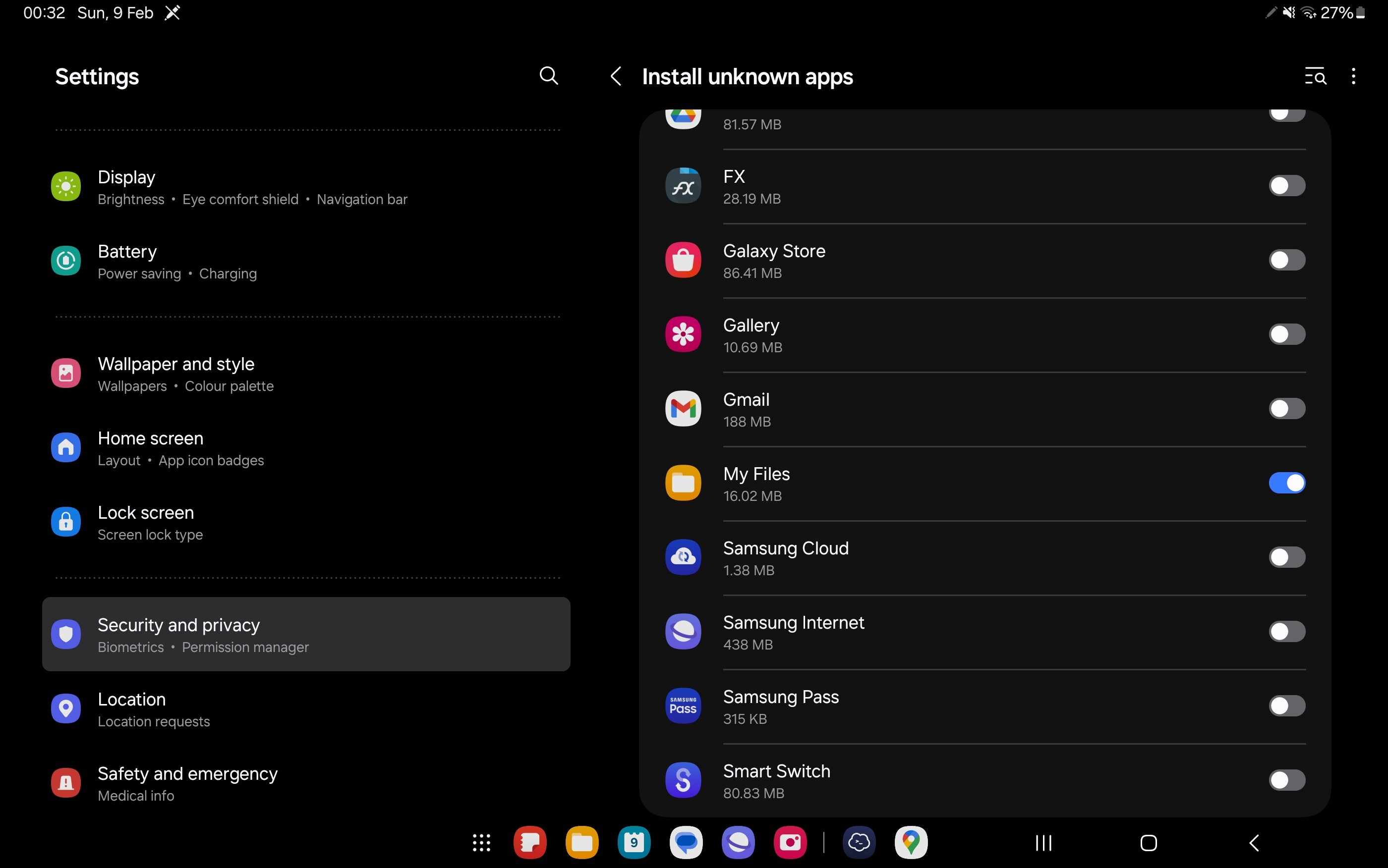The width and height of the screenshot is (1388, 868).
Task: Open the three-dot more options menu
Action: (1353, 76)
